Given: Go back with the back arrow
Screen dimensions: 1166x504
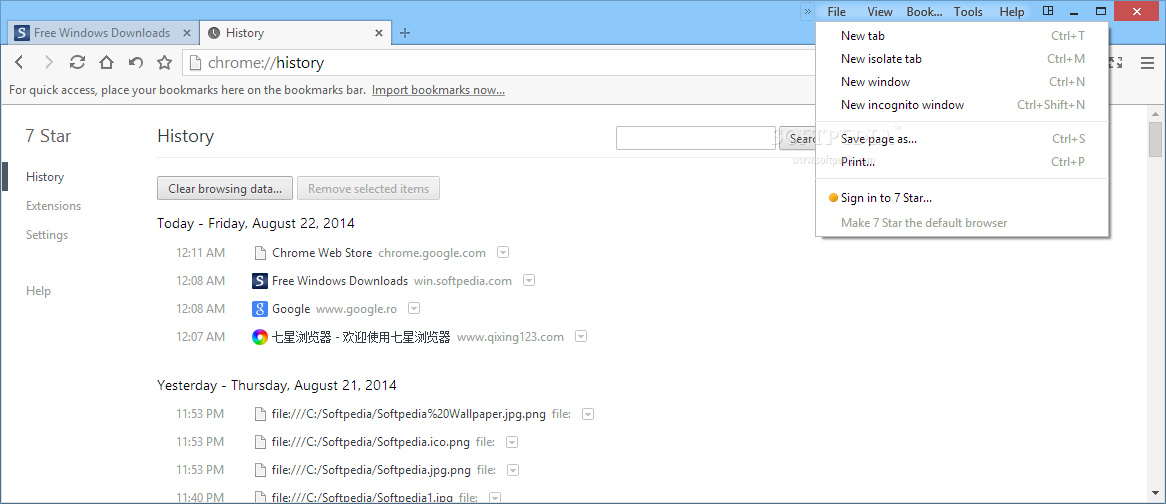Looking at the screenshot, I should (20, 62).
